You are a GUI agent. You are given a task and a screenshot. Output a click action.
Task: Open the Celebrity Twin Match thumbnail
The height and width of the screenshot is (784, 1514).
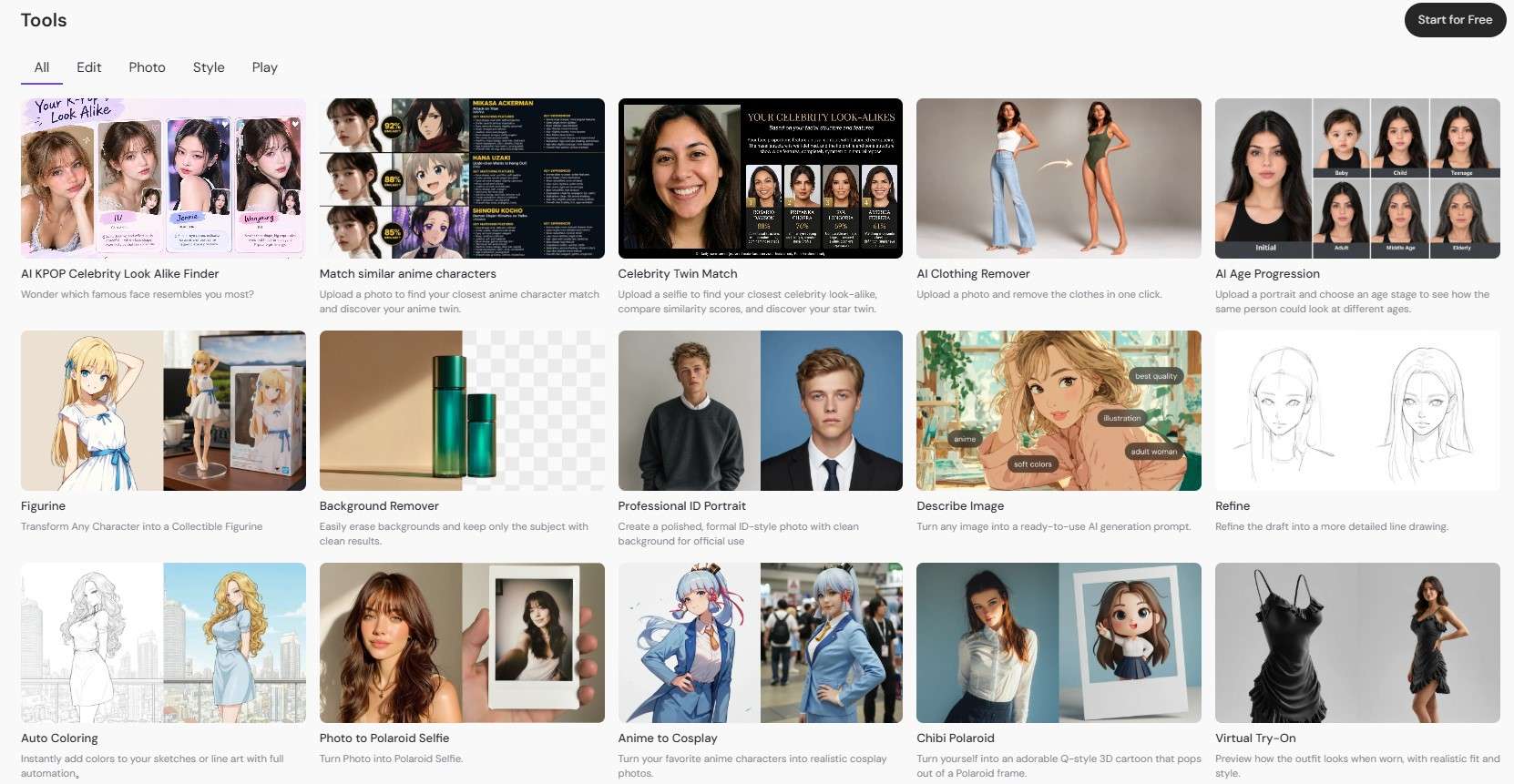coord(761,178)
